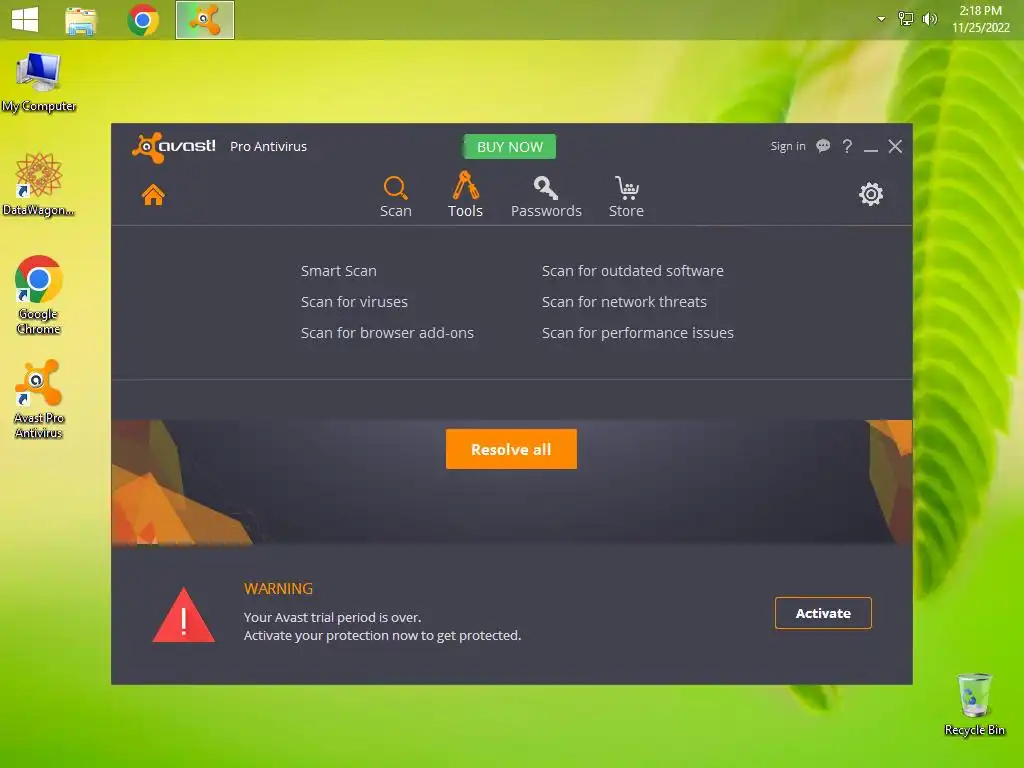Click the red warning triangle icon

click(x=184, y=616)
